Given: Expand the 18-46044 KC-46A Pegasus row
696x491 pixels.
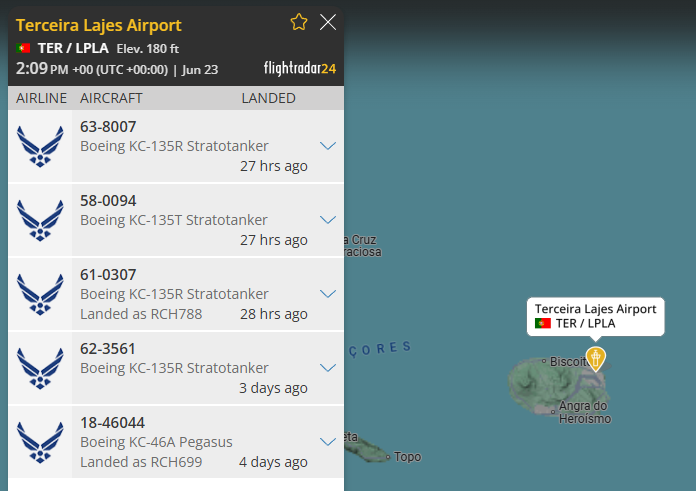Looking at the screenshot, I should coord(327,442).
